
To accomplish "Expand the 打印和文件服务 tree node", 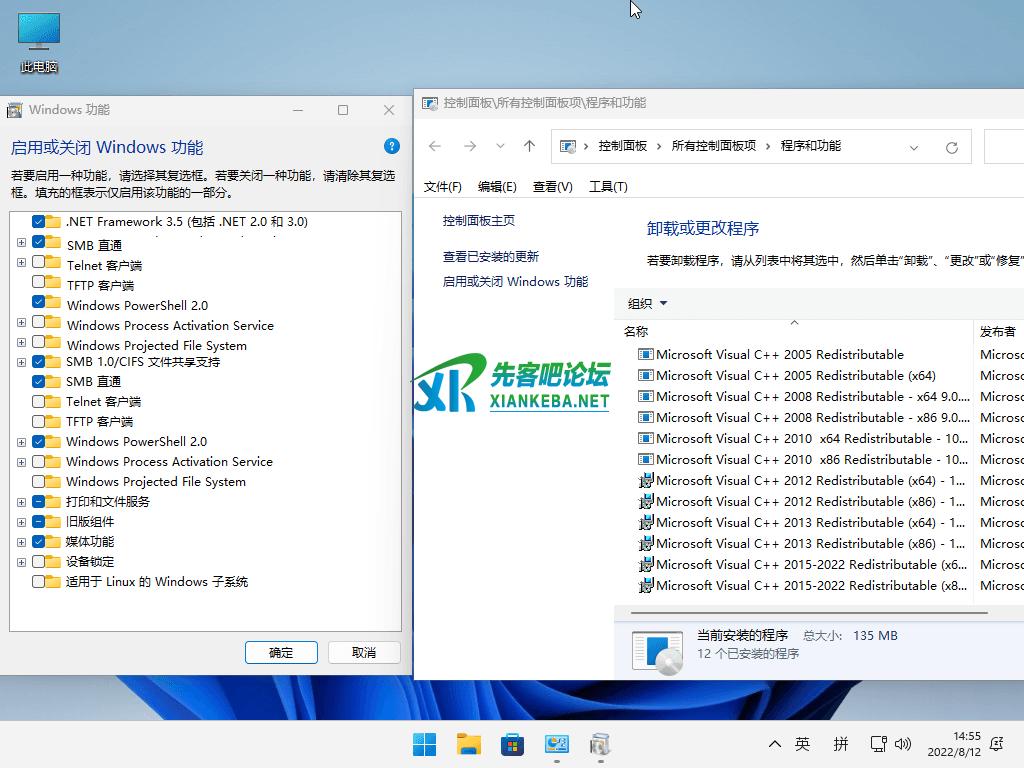I will point(21,501).
